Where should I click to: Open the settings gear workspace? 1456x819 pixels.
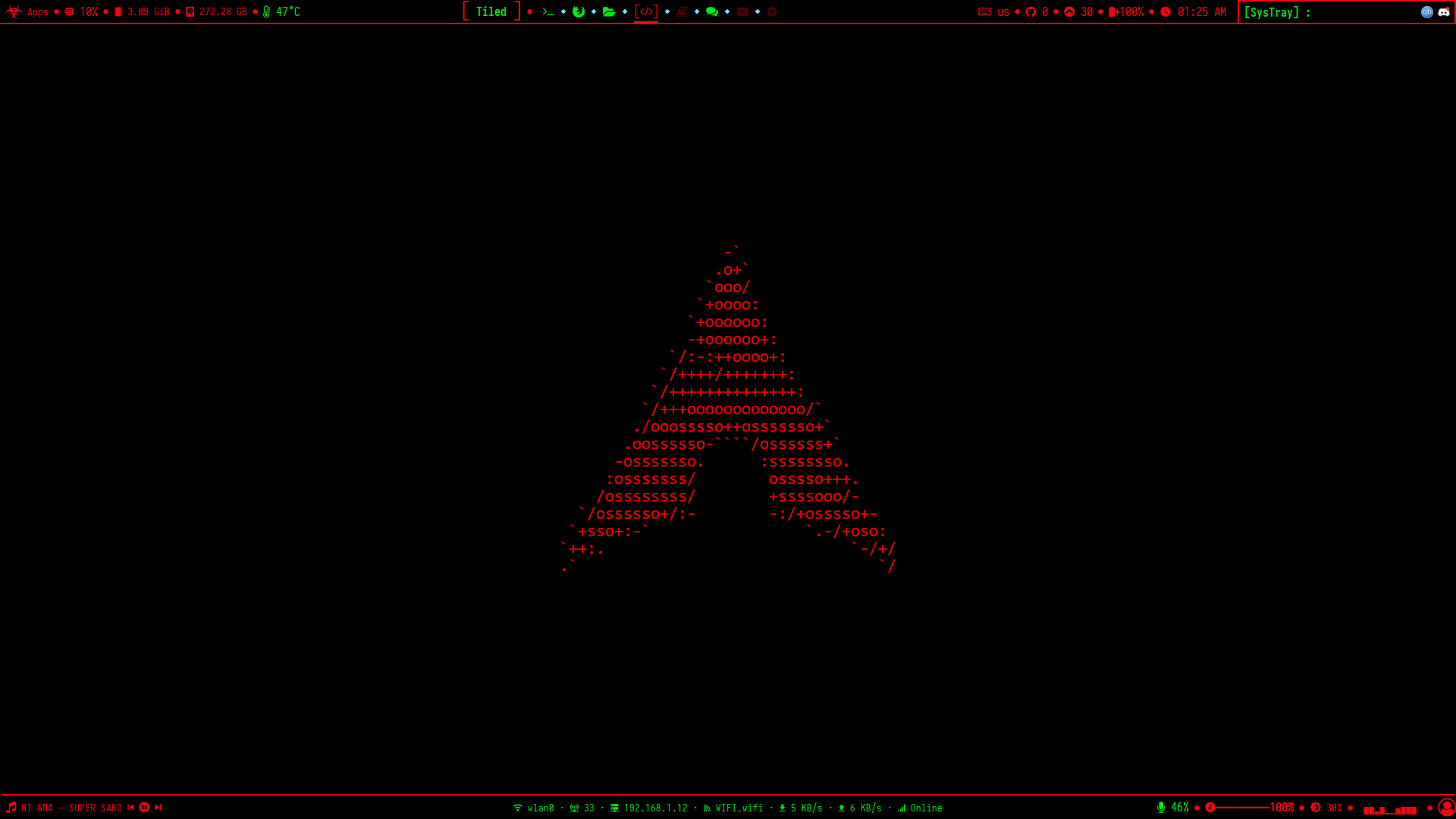coord(773,12)
